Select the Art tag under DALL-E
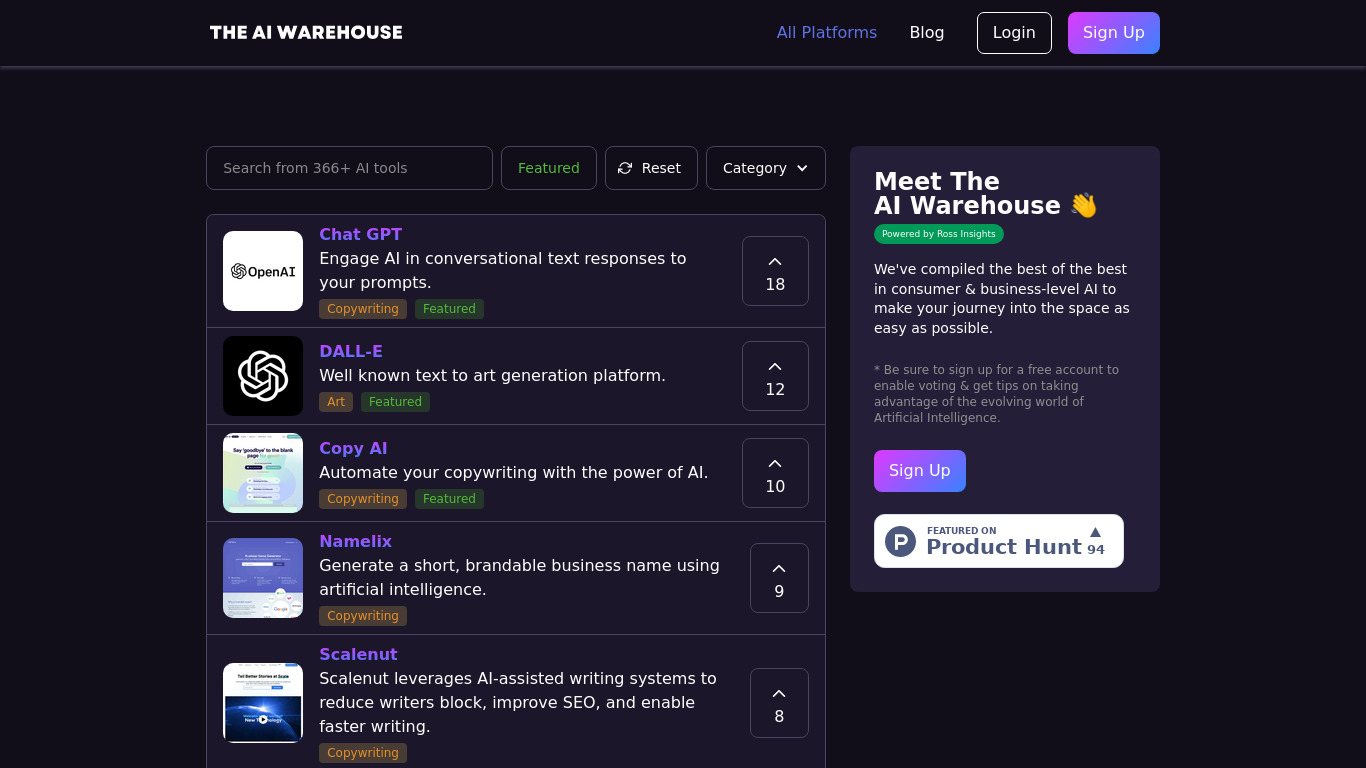Image resolution: width=1366 pixels, height=768 pixels. (336, 402)
